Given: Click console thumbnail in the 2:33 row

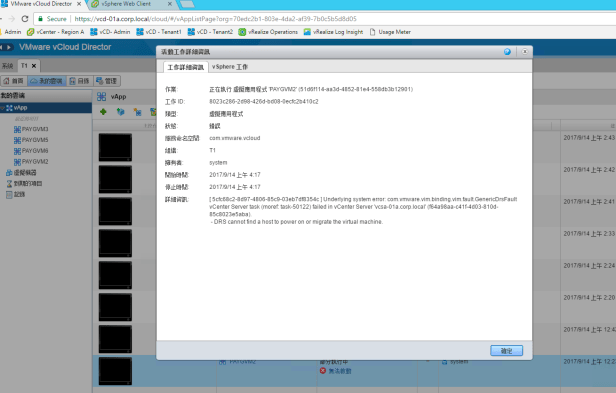Looking at the screenshot, I should pos(115,243).
